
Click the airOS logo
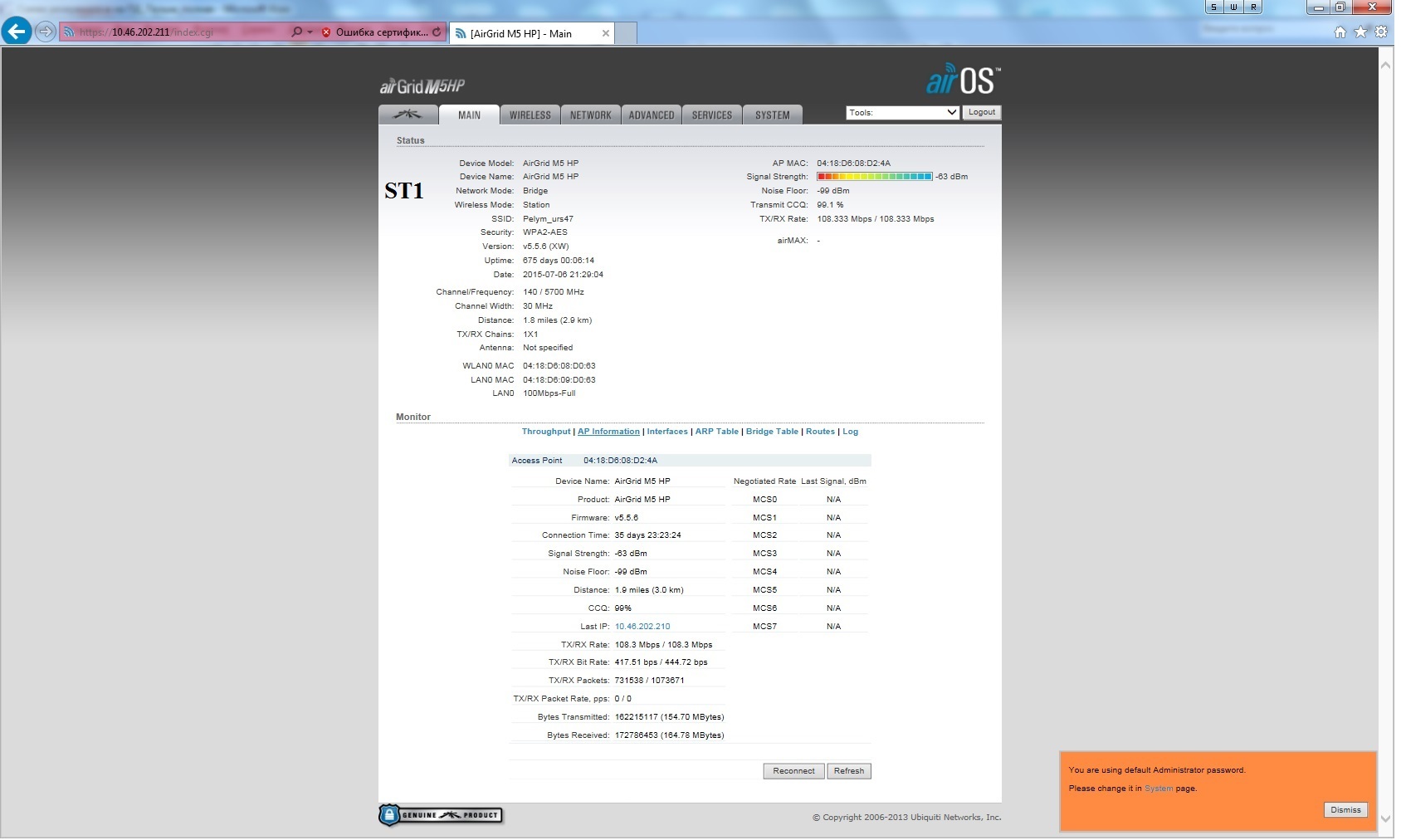coord(964,80)
